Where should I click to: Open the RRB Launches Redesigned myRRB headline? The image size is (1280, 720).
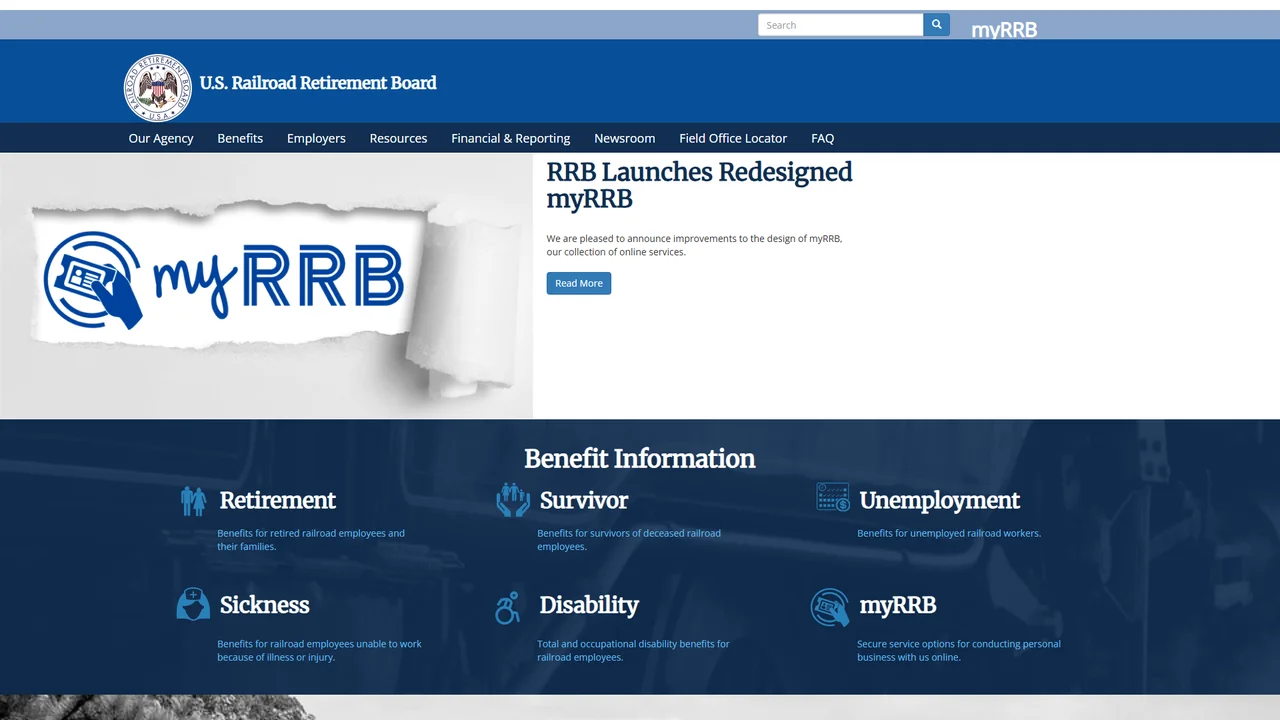[699, 185]
